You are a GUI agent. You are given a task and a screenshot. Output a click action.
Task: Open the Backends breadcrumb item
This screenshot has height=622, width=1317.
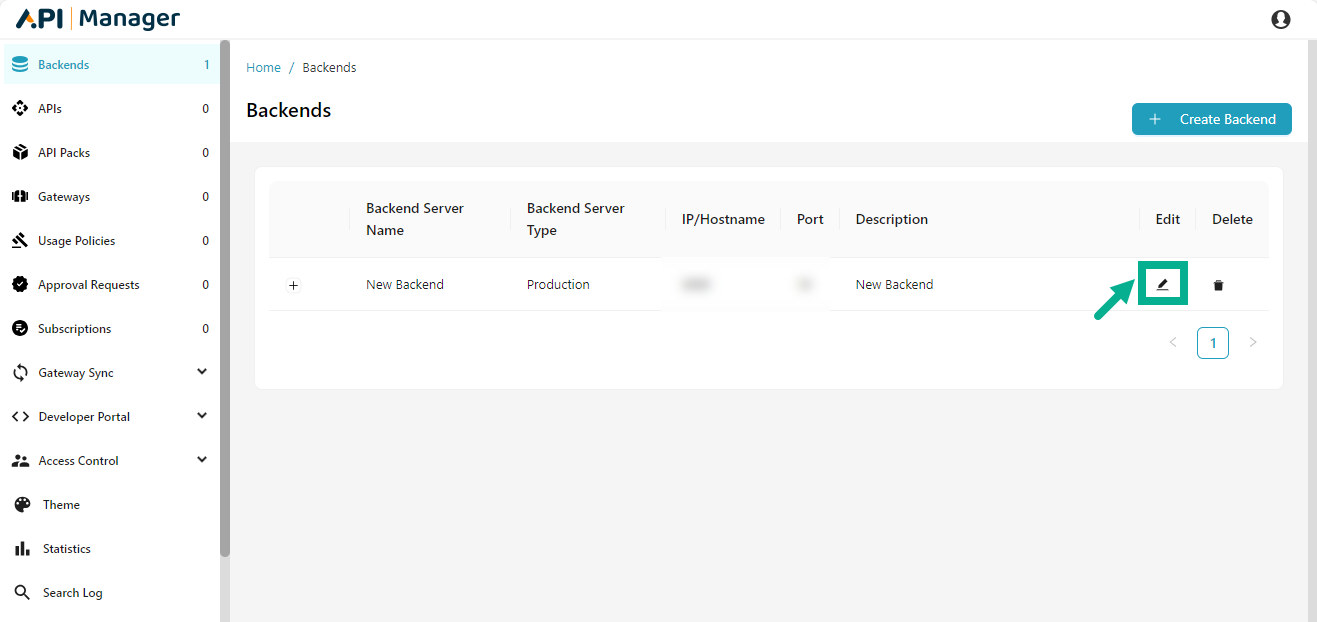(329, 67)
